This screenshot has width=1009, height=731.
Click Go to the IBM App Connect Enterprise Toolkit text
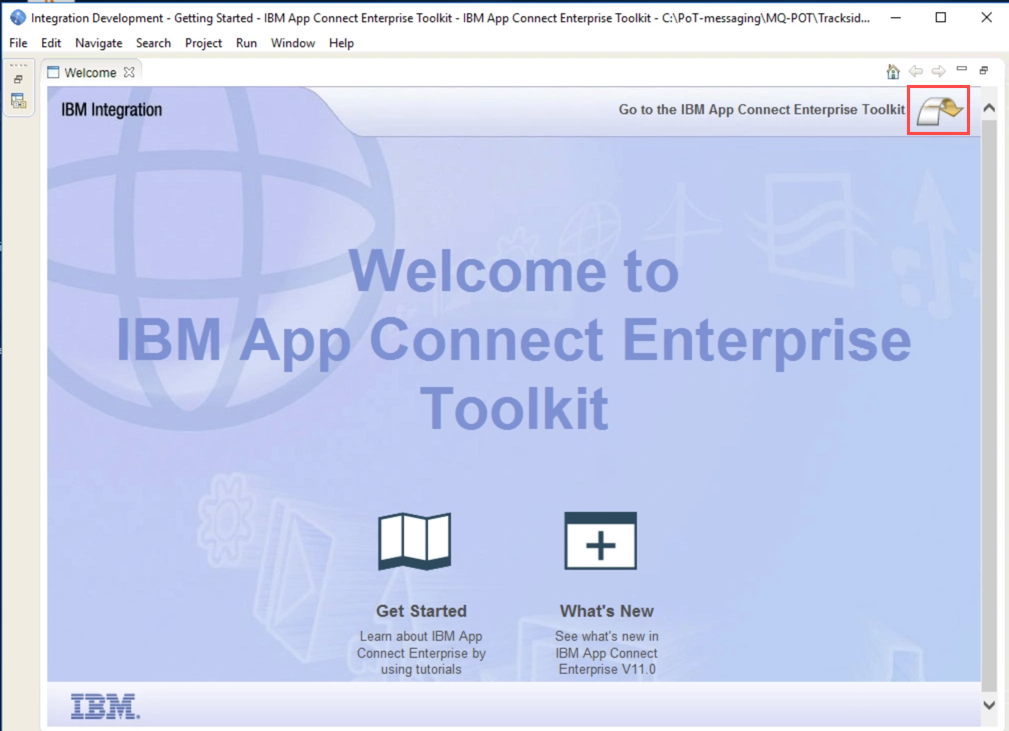762,109
